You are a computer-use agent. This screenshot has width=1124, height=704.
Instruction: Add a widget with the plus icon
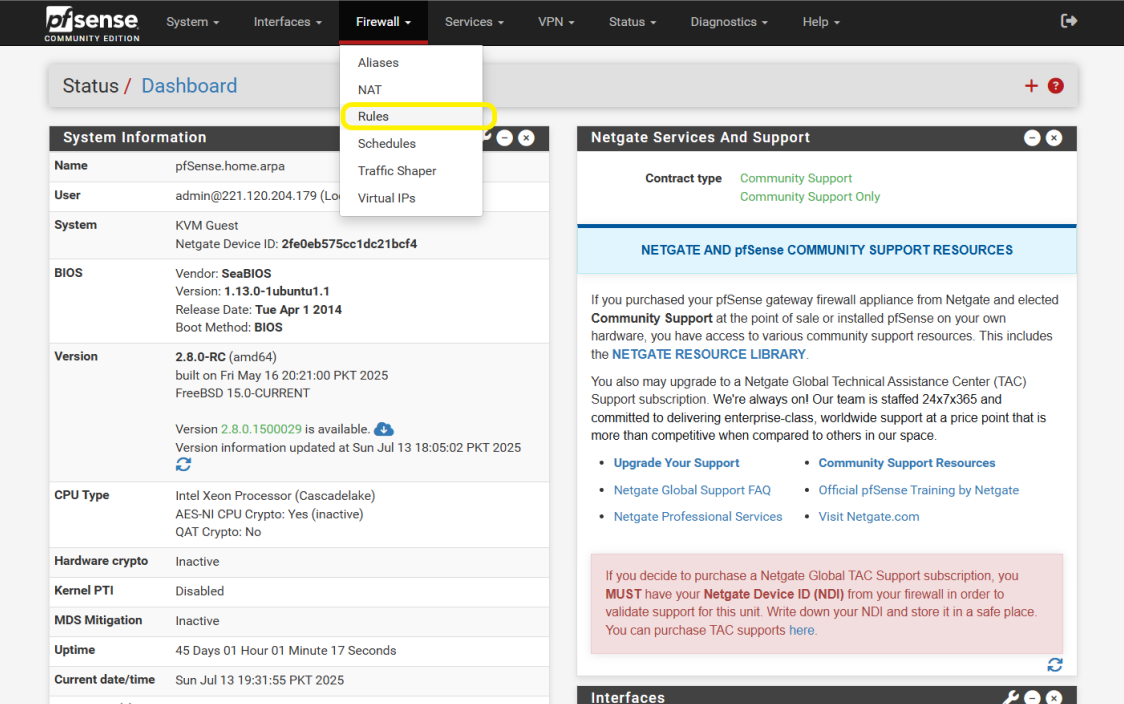pos(1031,86)
